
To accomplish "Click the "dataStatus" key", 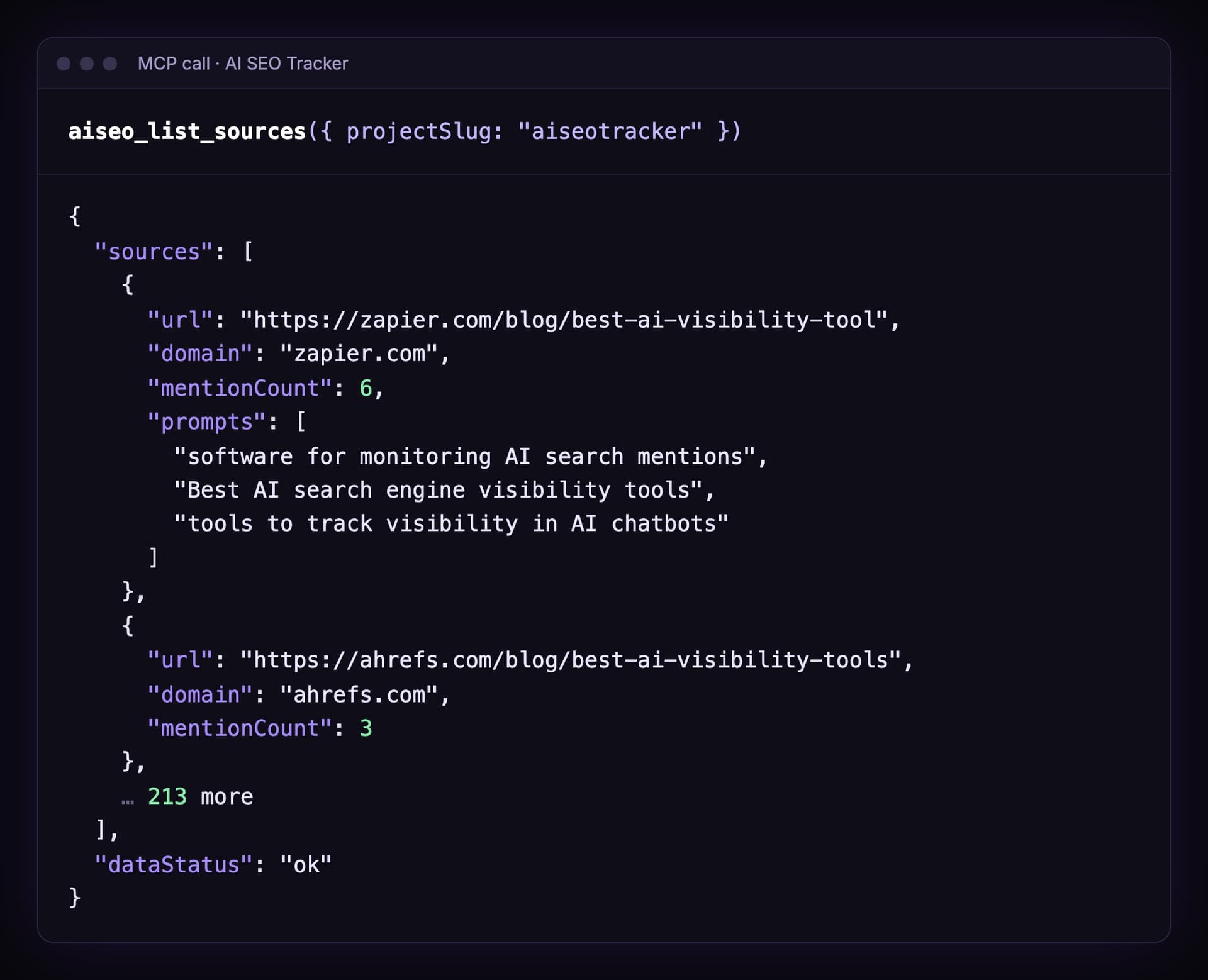I will (x=174, y=865).
